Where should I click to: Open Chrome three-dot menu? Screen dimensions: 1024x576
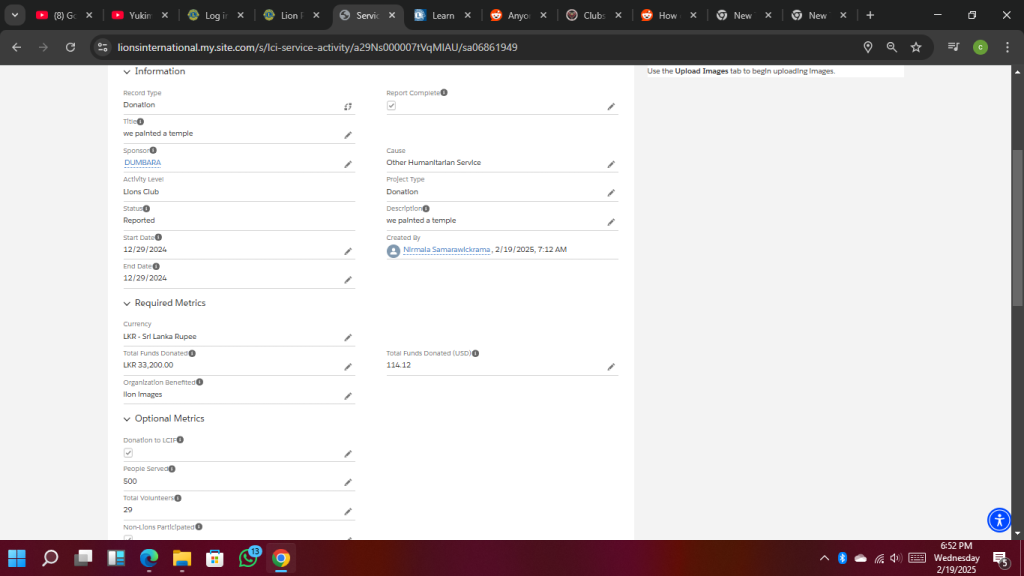[x=1007, y=47]
